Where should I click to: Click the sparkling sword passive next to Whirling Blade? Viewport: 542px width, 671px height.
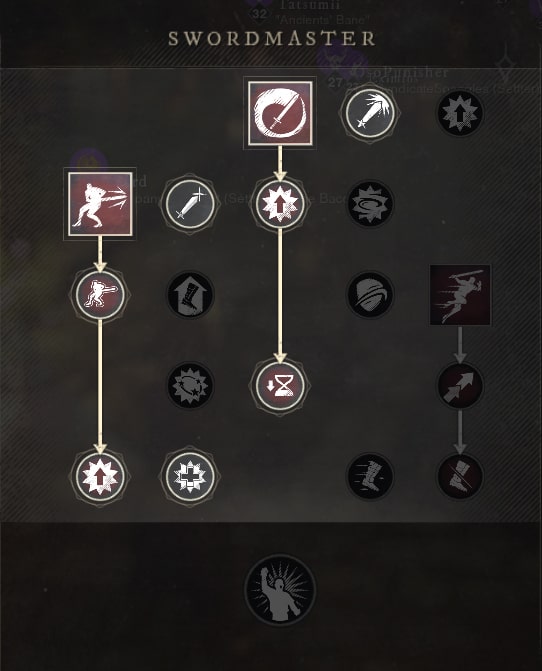370,113
